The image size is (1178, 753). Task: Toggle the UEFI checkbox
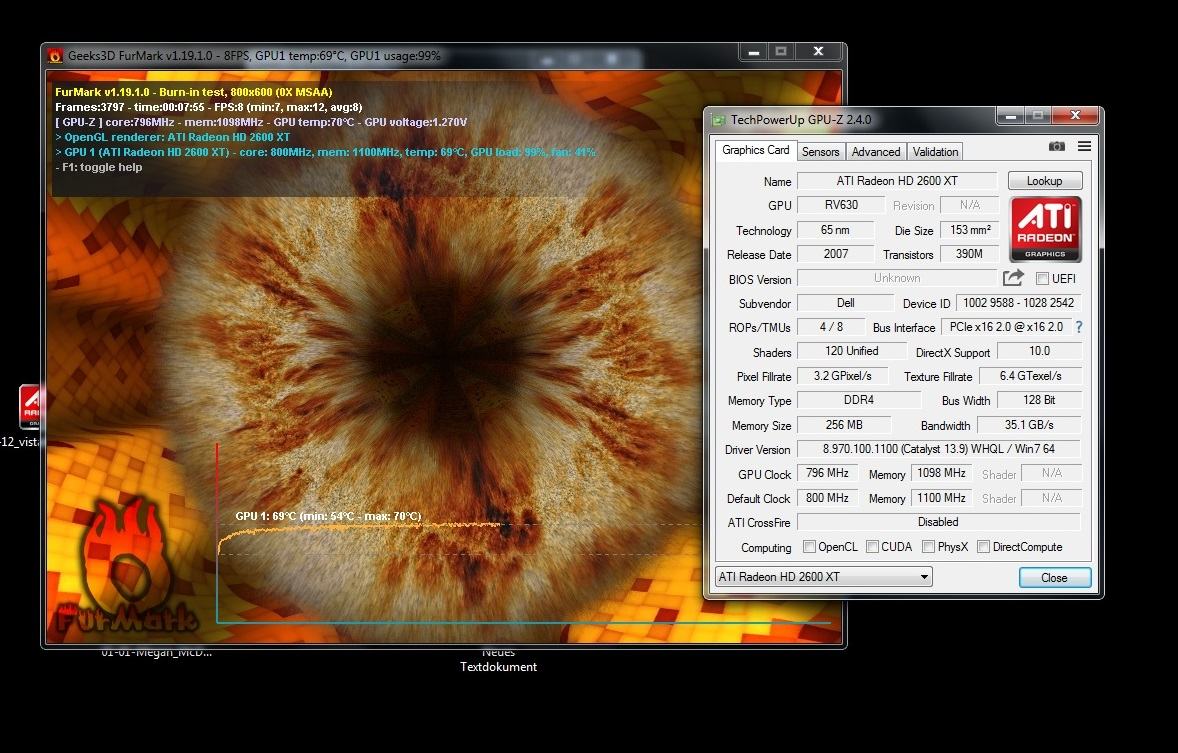pyautogui.click(x=1042, y=279)
